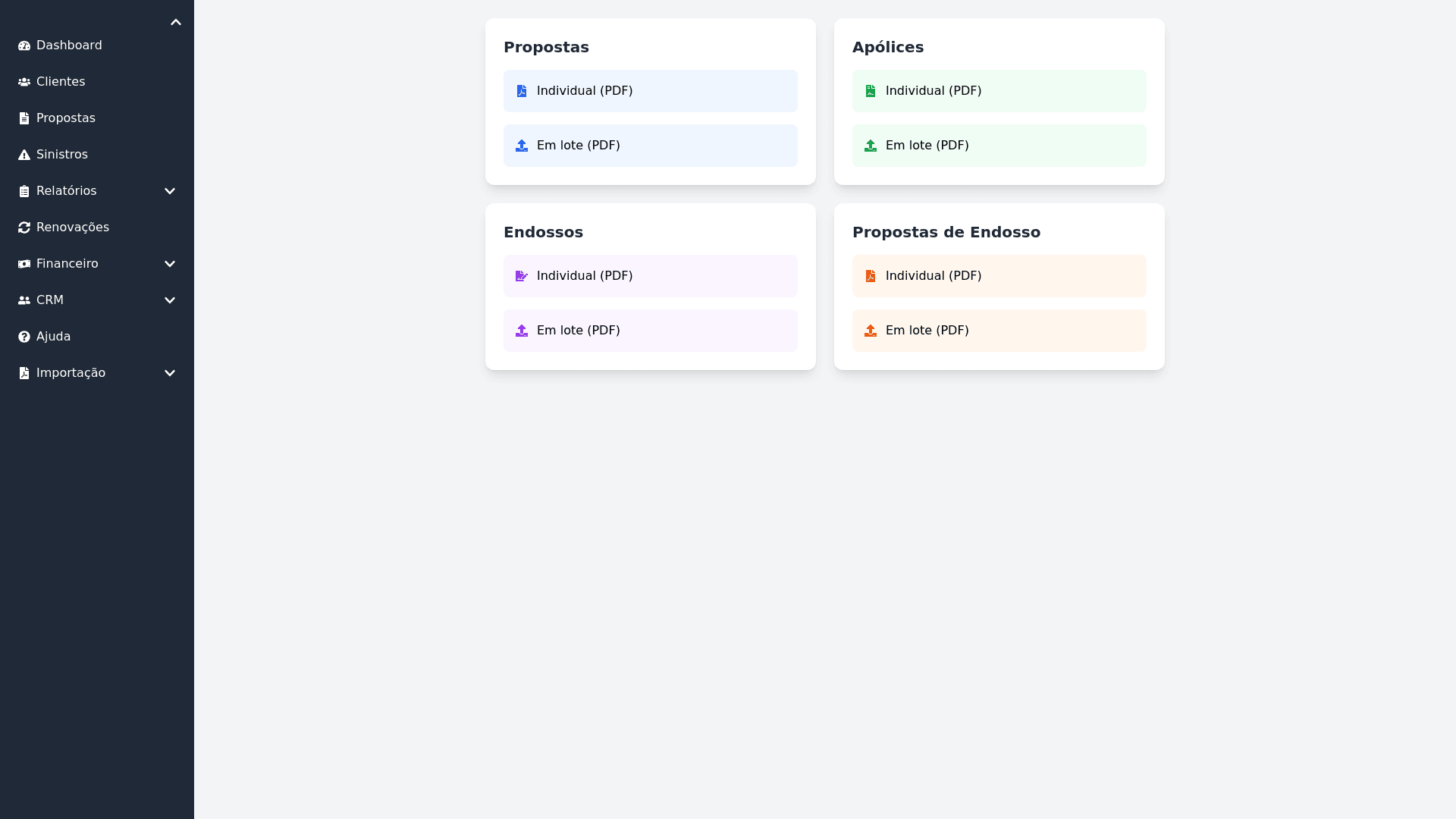Click the green upload icon under Apólices
This screenshot has width=1456, height=819.
[x=871, y=146]
